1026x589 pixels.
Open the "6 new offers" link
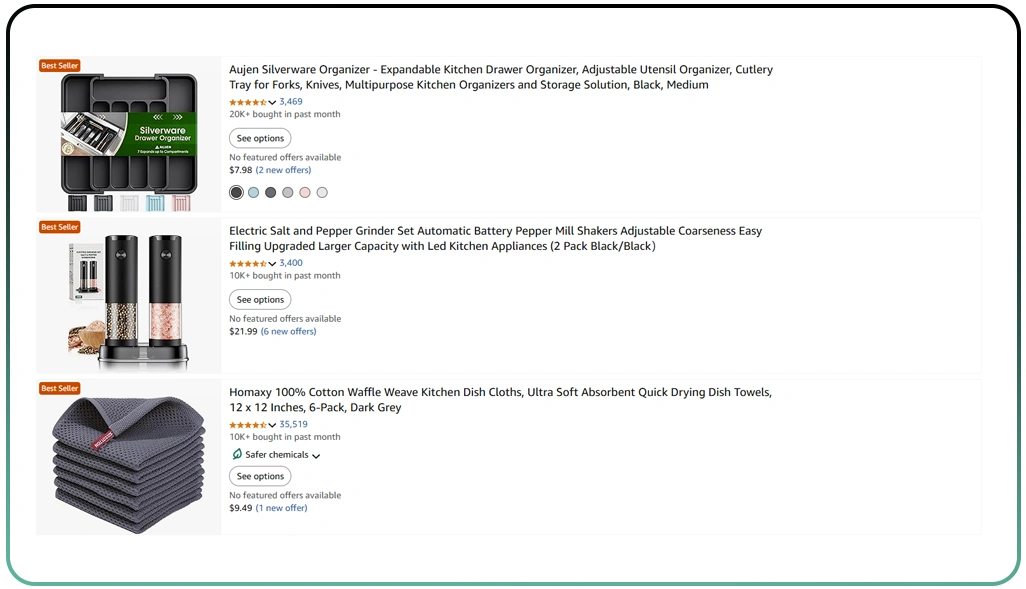pos(288,331)
